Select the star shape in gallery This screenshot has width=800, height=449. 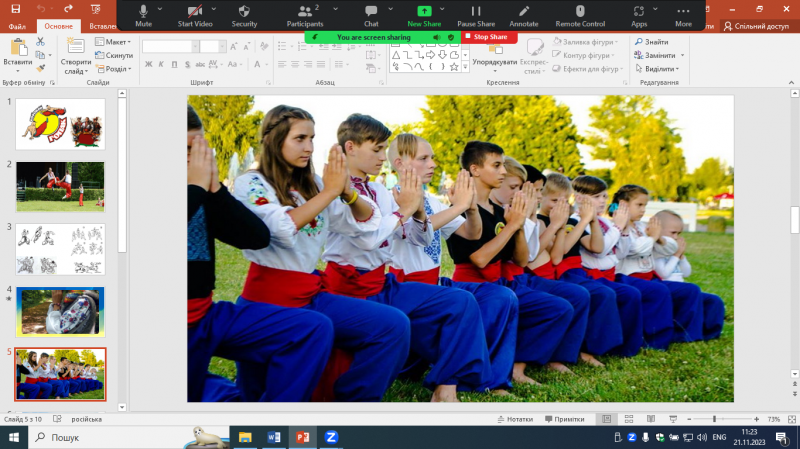[x=454, y=67]
